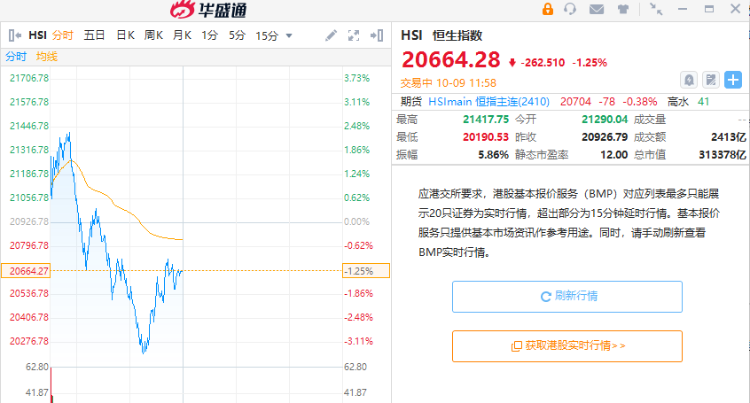Screen dimensions: 750x403
Task: Click the futures price 20704
Action: (575, 101)
